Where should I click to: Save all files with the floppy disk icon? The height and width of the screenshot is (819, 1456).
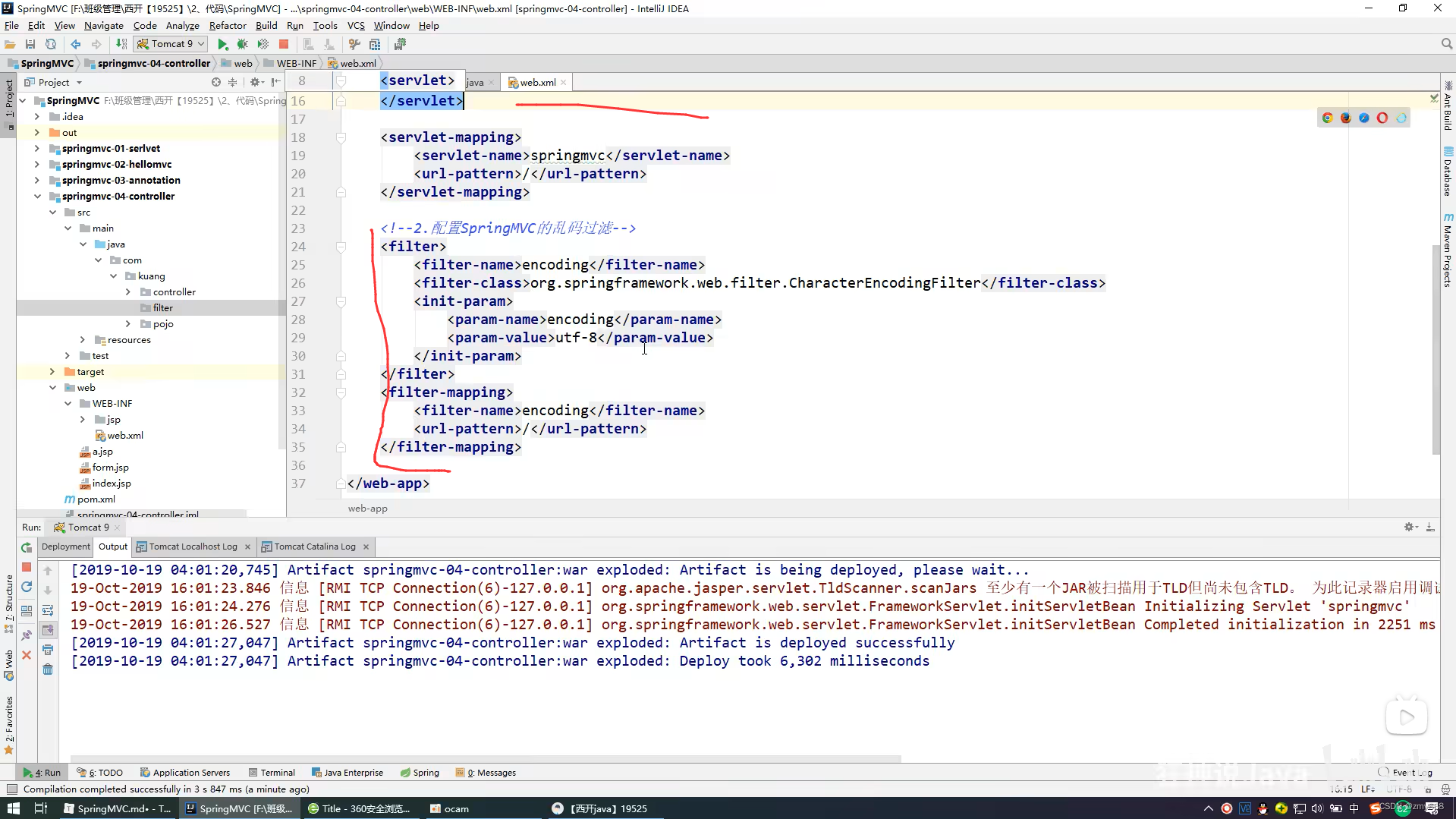(30, 44)
